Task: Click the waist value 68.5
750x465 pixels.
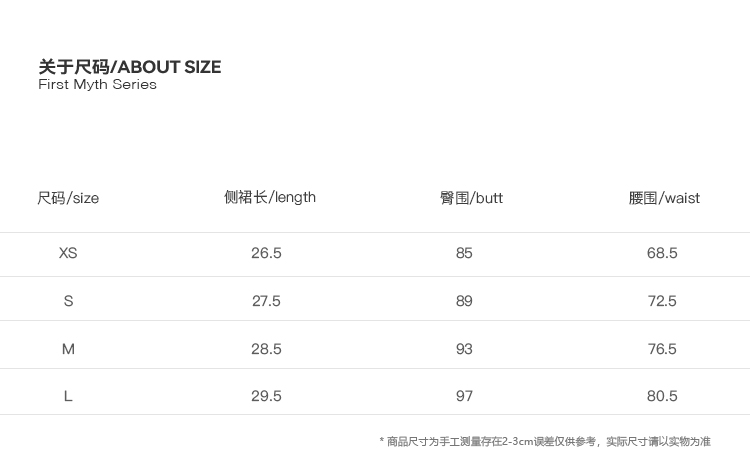Action: [662, 253]
